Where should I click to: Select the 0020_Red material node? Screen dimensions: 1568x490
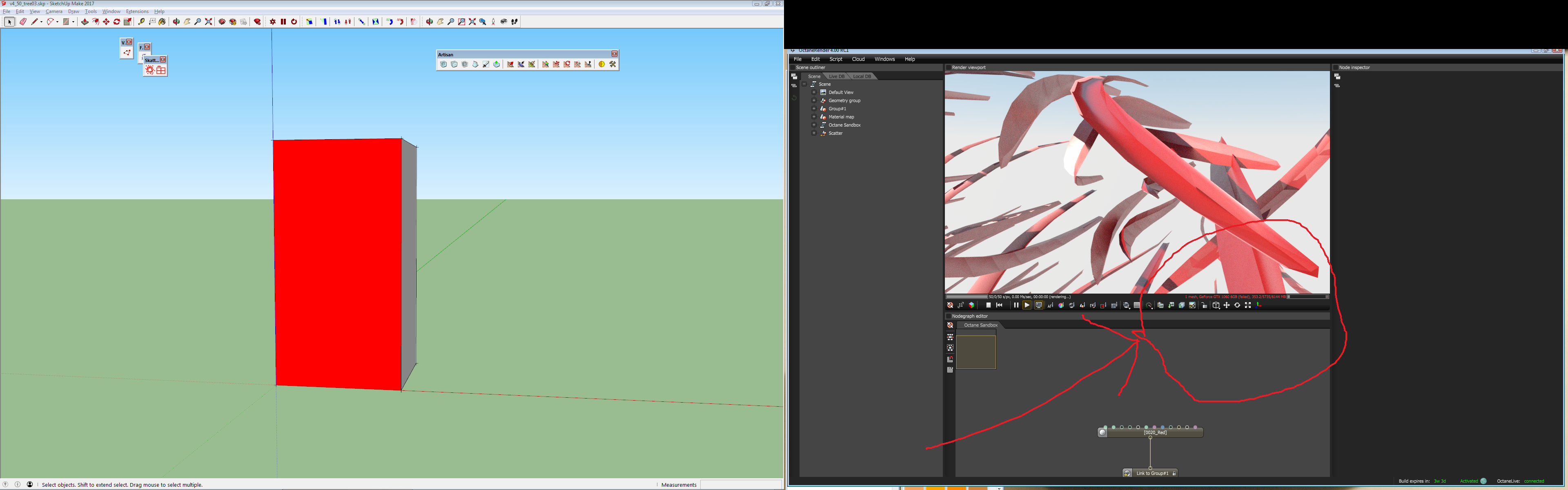point(1155,432)
